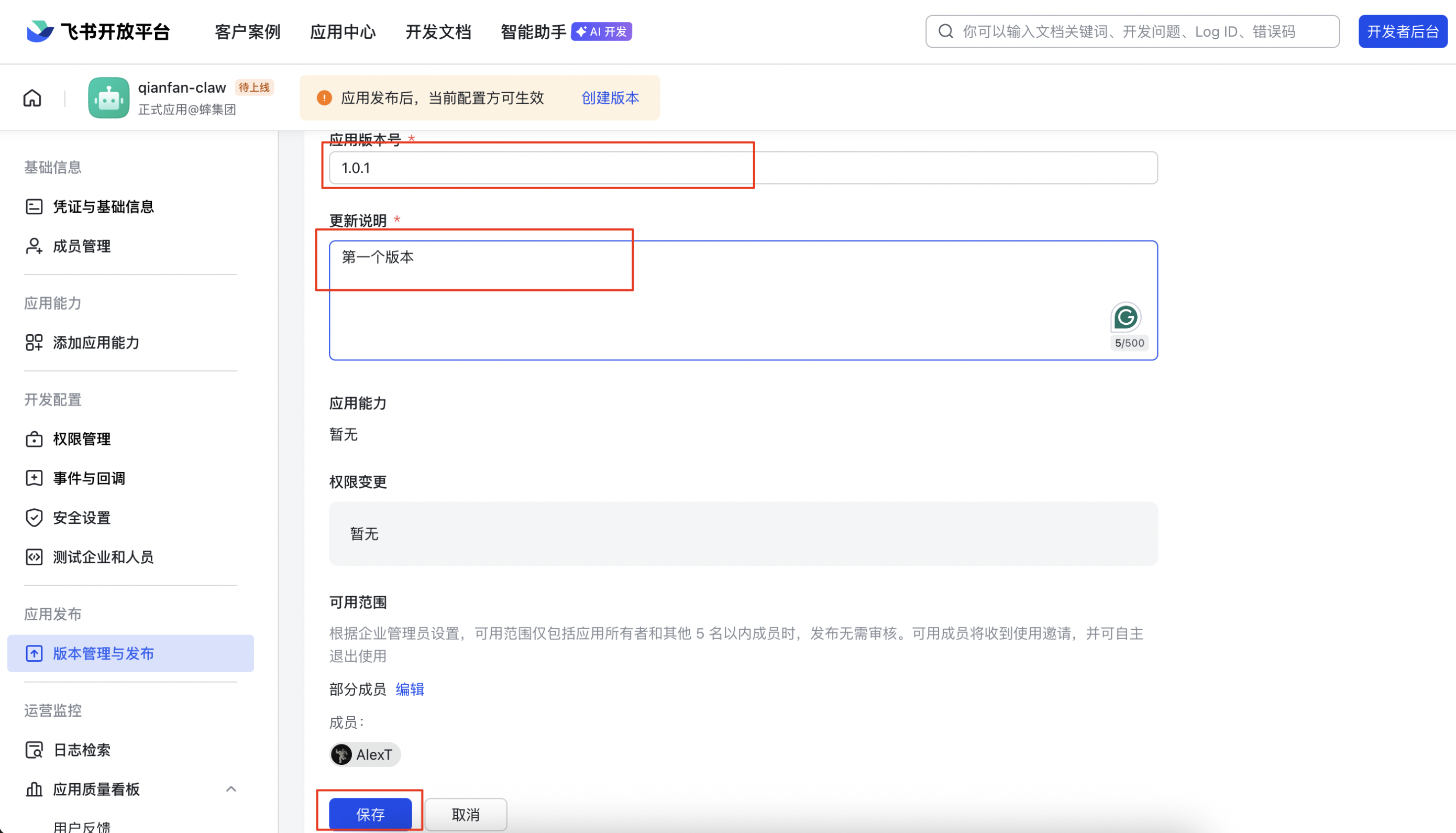Click the Grammarly icon in update notes
The height and width of the screenshot is (833, 1456).
pyautogui.click(x=1125, y=317)
